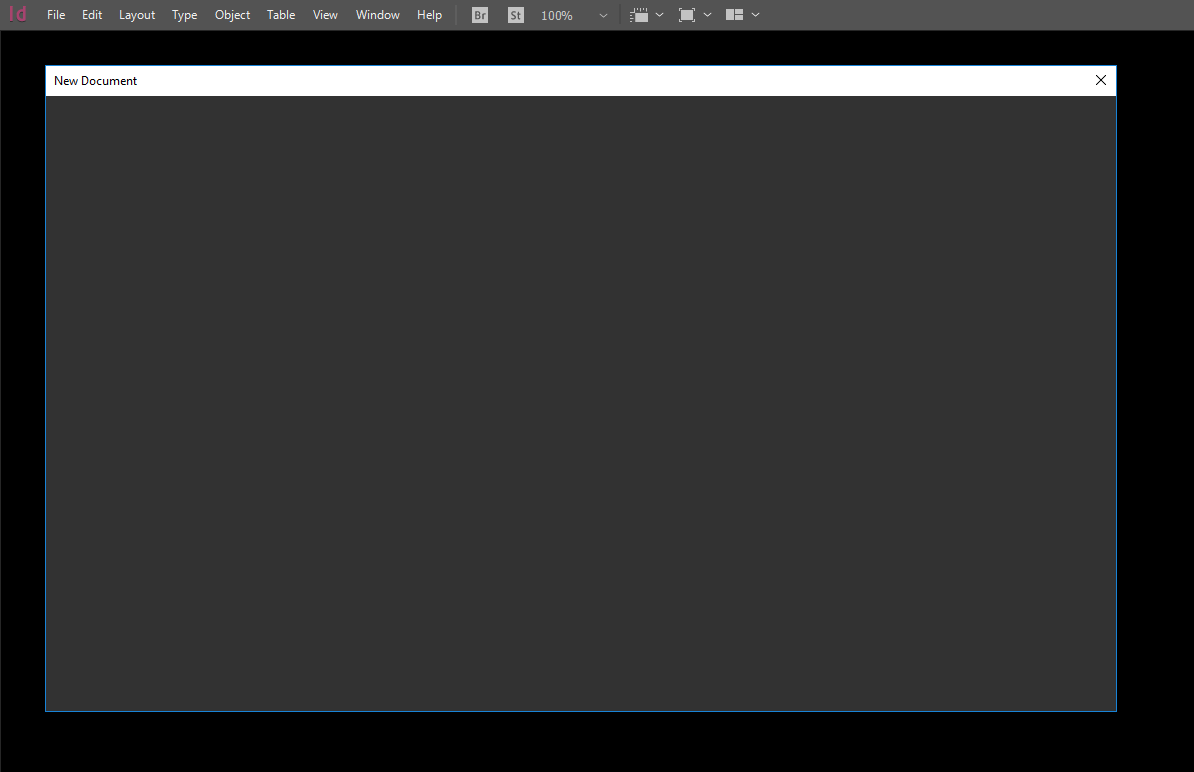Open the Help menu
Image resolution: width=1194 pixels, height=772 pixels.
pos(429,14)
